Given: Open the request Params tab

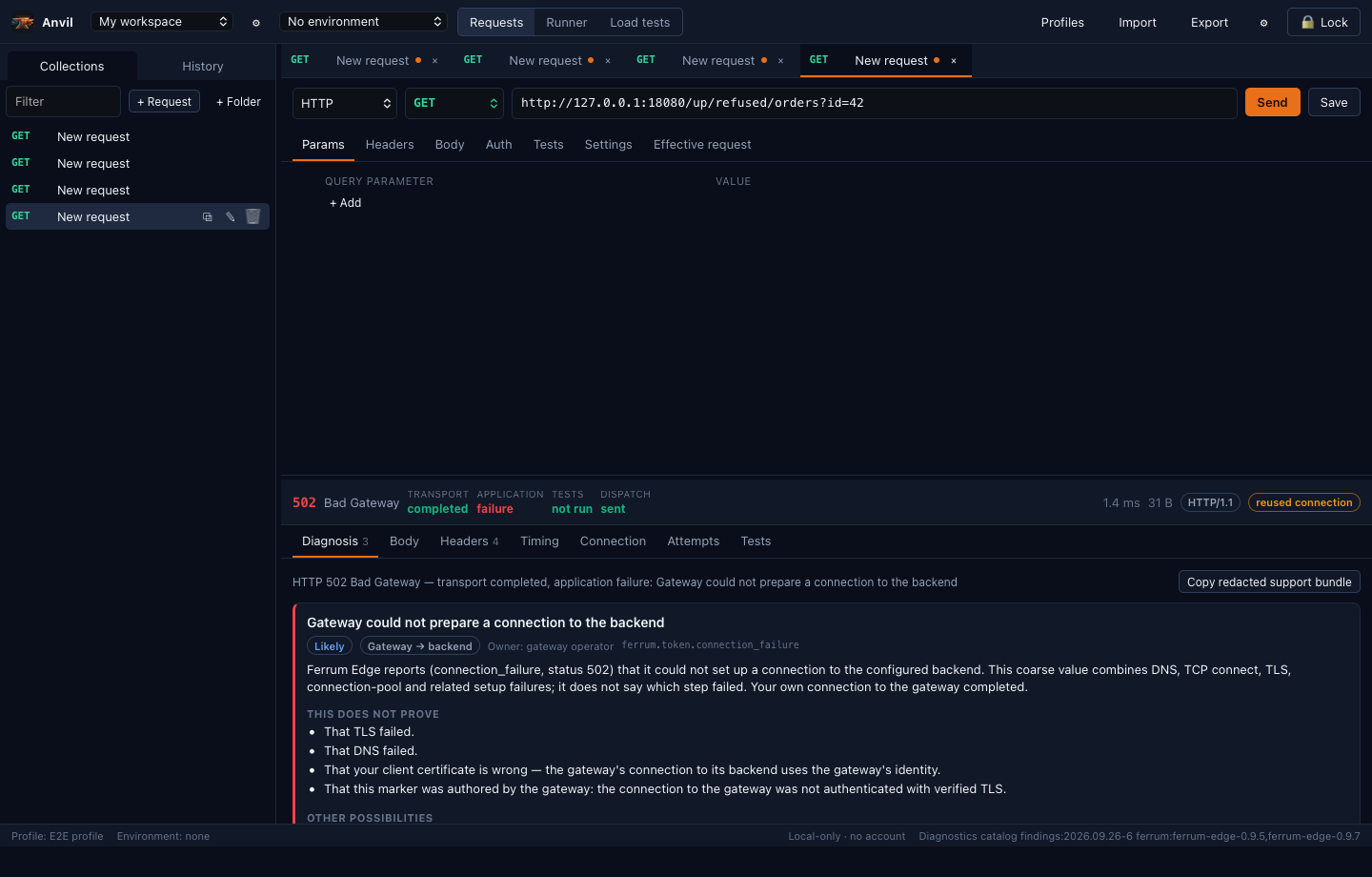Looking at the screenshot, I should point(323,145).
